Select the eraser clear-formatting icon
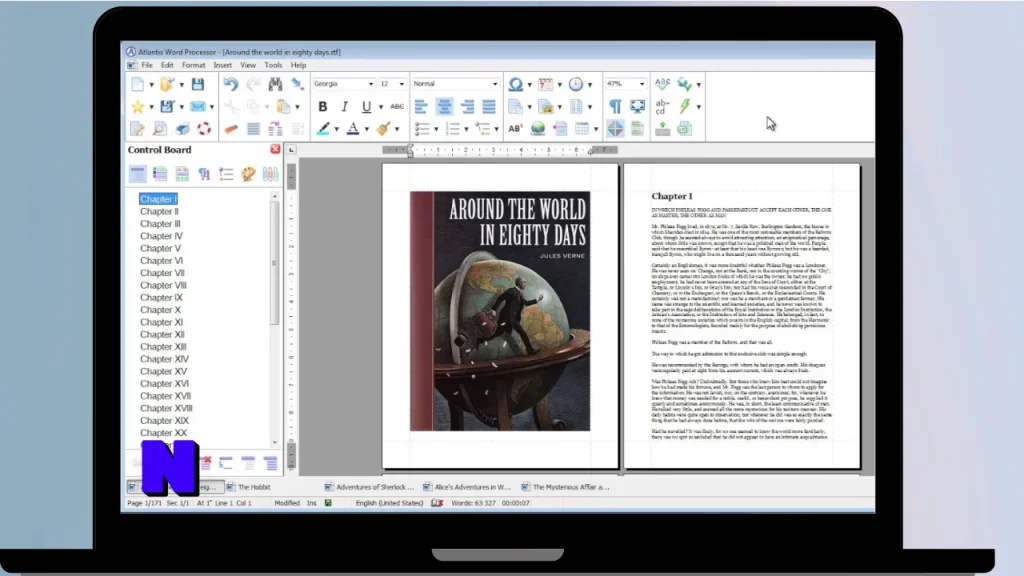Screen dimensions: 1024x576 point(231,129)
